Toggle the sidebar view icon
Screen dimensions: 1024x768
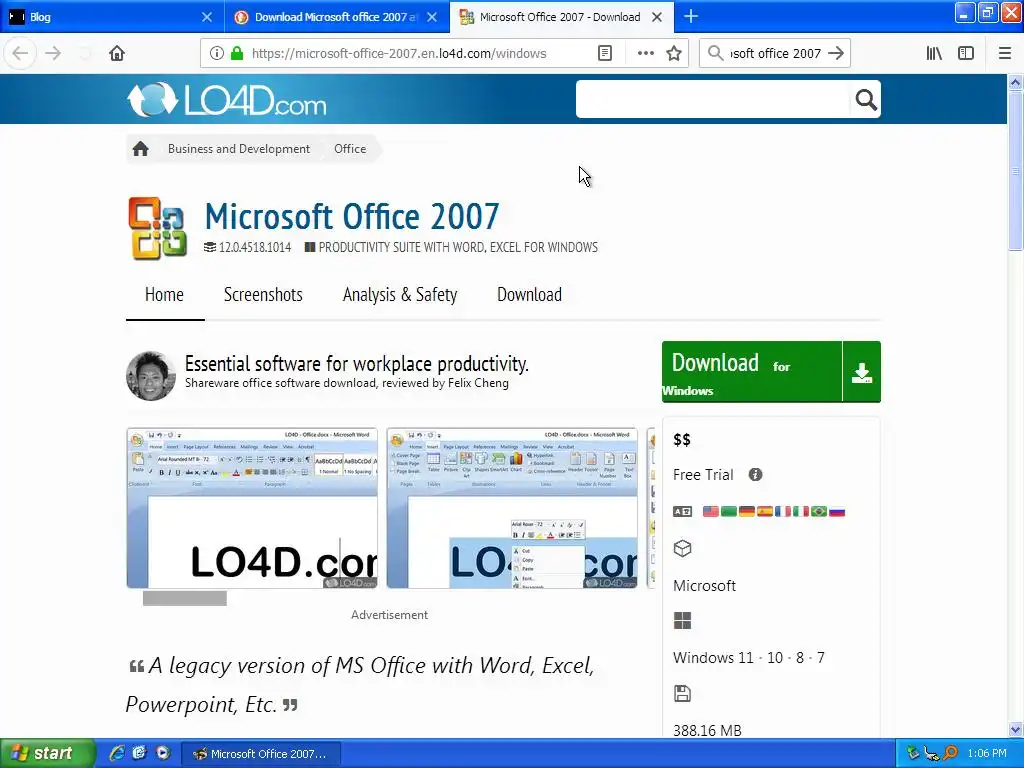pyautogui.click(x=966, y=53)
